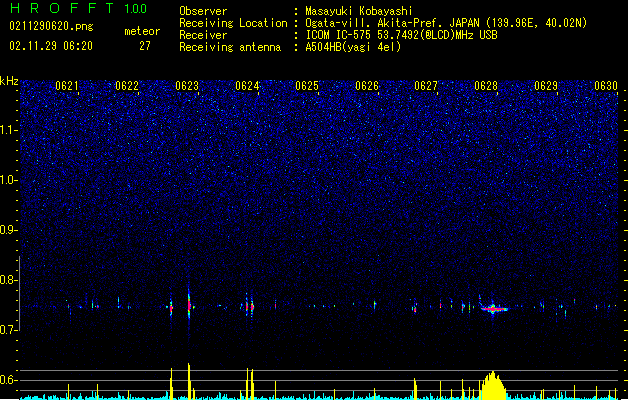Click the 0.9 kHz axis label
This screenshot has width=629, height=400.
pyautogui.click(x=9, y=230)
